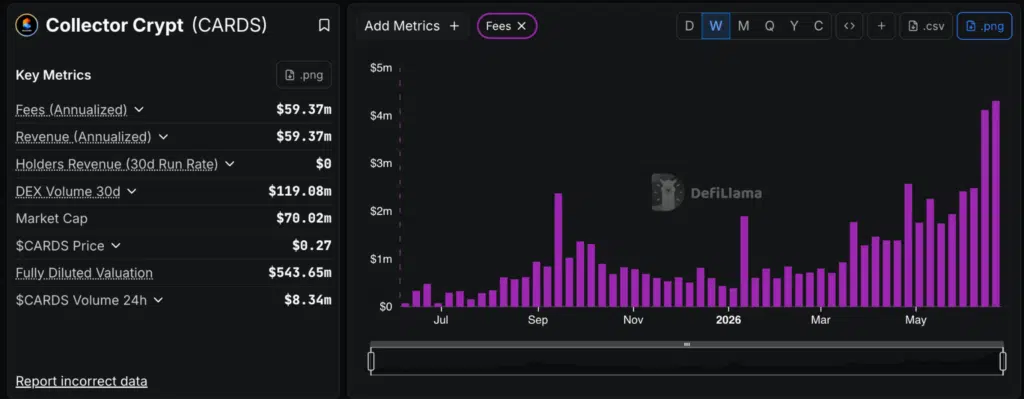Expand $CARDS Price row
1024x399 pixels.
(116, 246)
